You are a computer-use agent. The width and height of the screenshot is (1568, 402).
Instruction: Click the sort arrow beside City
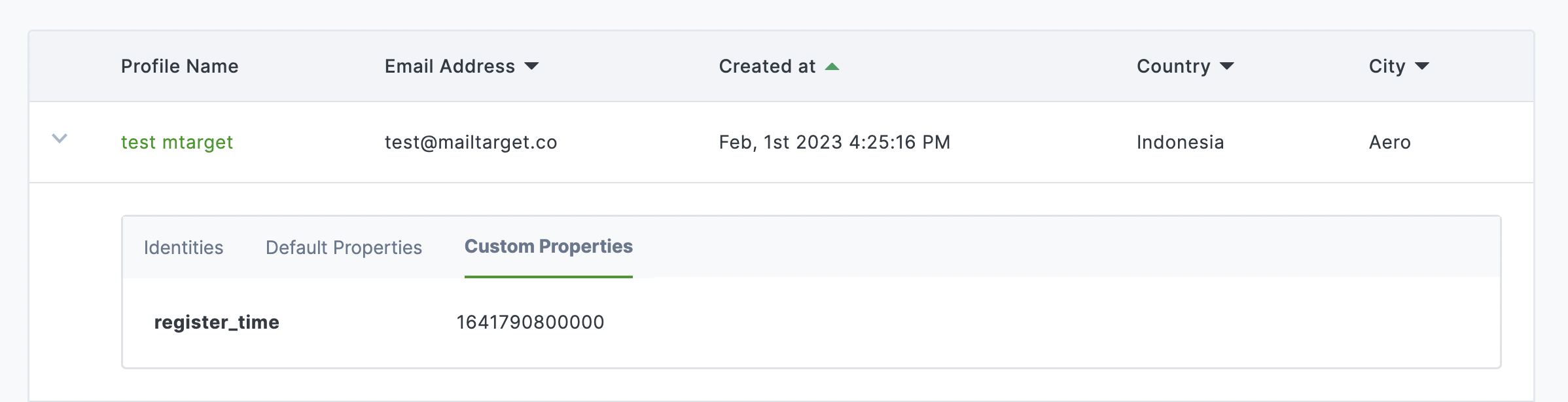[x=1421, y=66]
